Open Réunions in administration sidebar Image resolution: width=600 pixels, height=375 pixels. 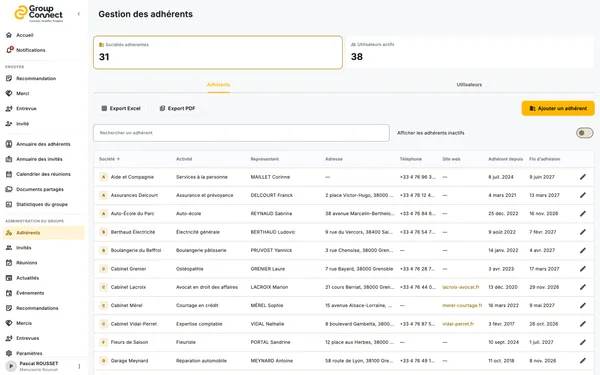[44, 263]
